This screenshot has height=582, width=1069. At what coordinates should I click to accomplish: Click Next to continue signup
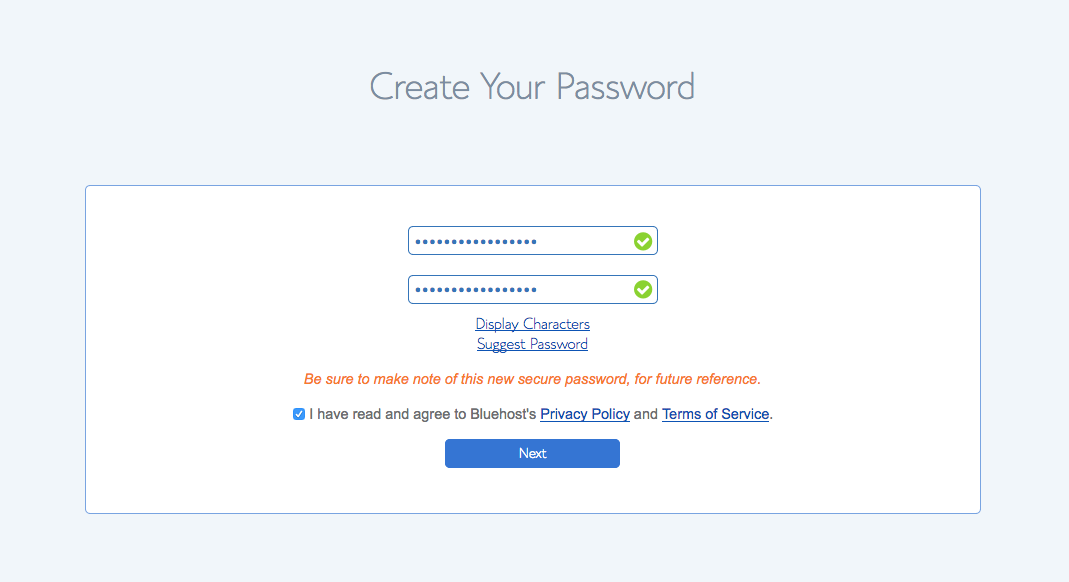[x=532, y=453]
